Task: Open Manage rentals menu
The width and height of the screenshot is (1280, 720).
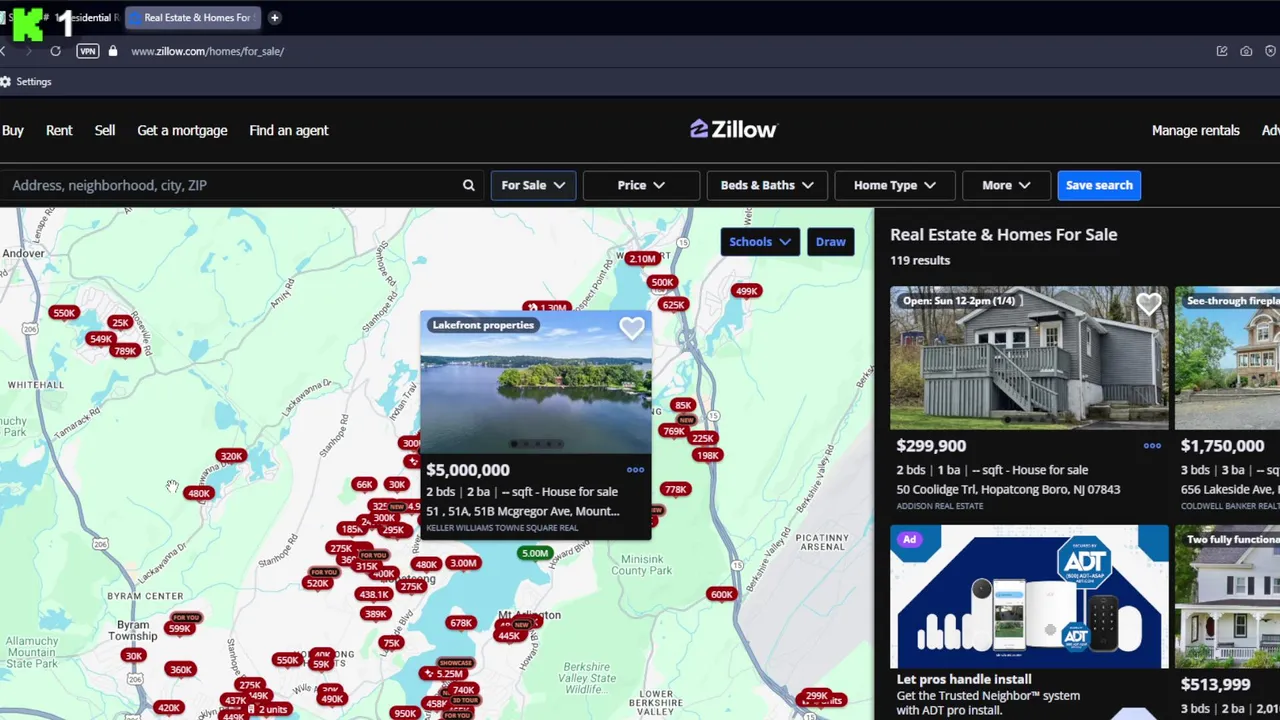Action: pos(1195,130)
